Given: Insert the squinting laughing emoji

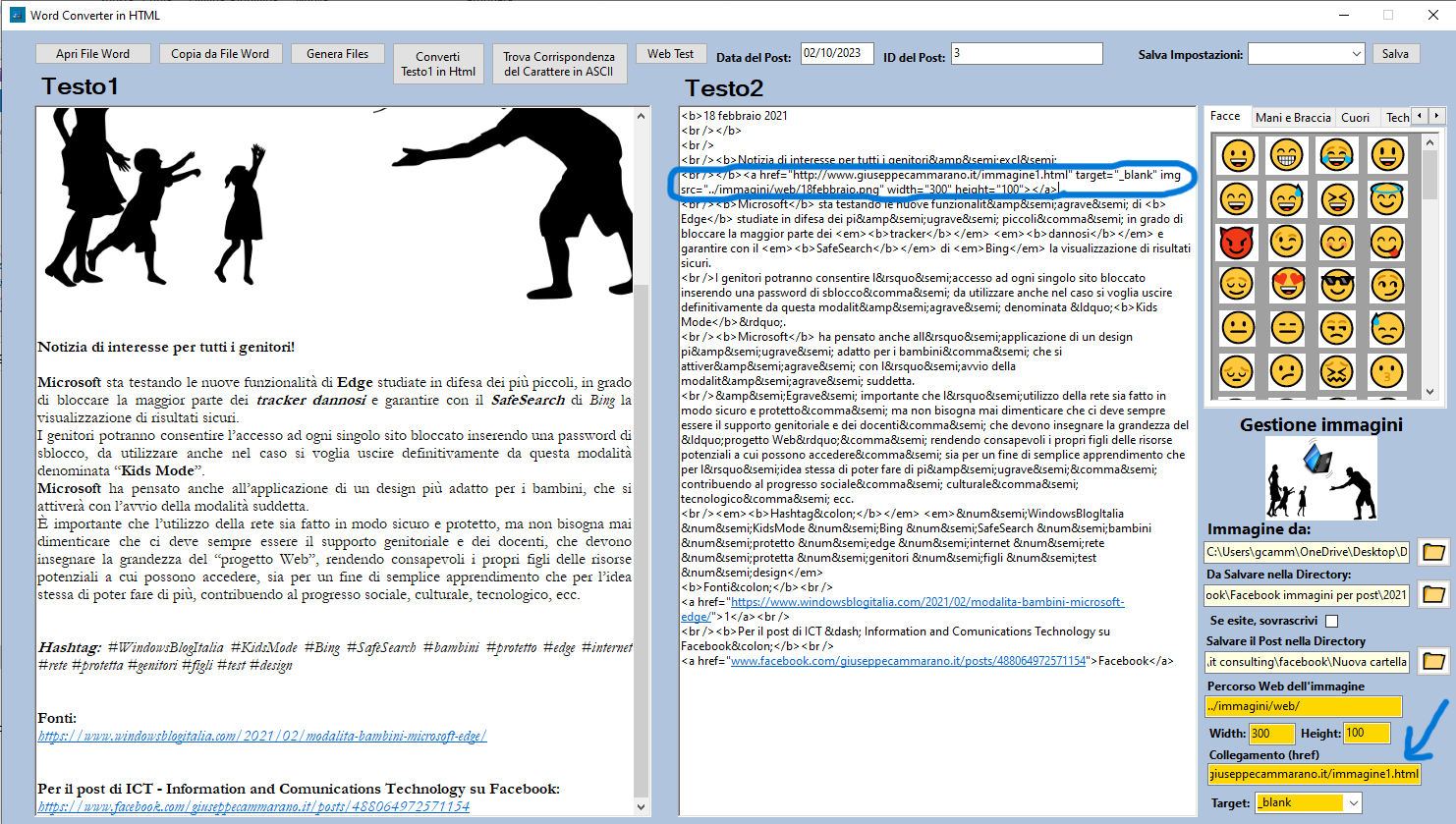Looking at the screenshot, I should [1337, 199].
